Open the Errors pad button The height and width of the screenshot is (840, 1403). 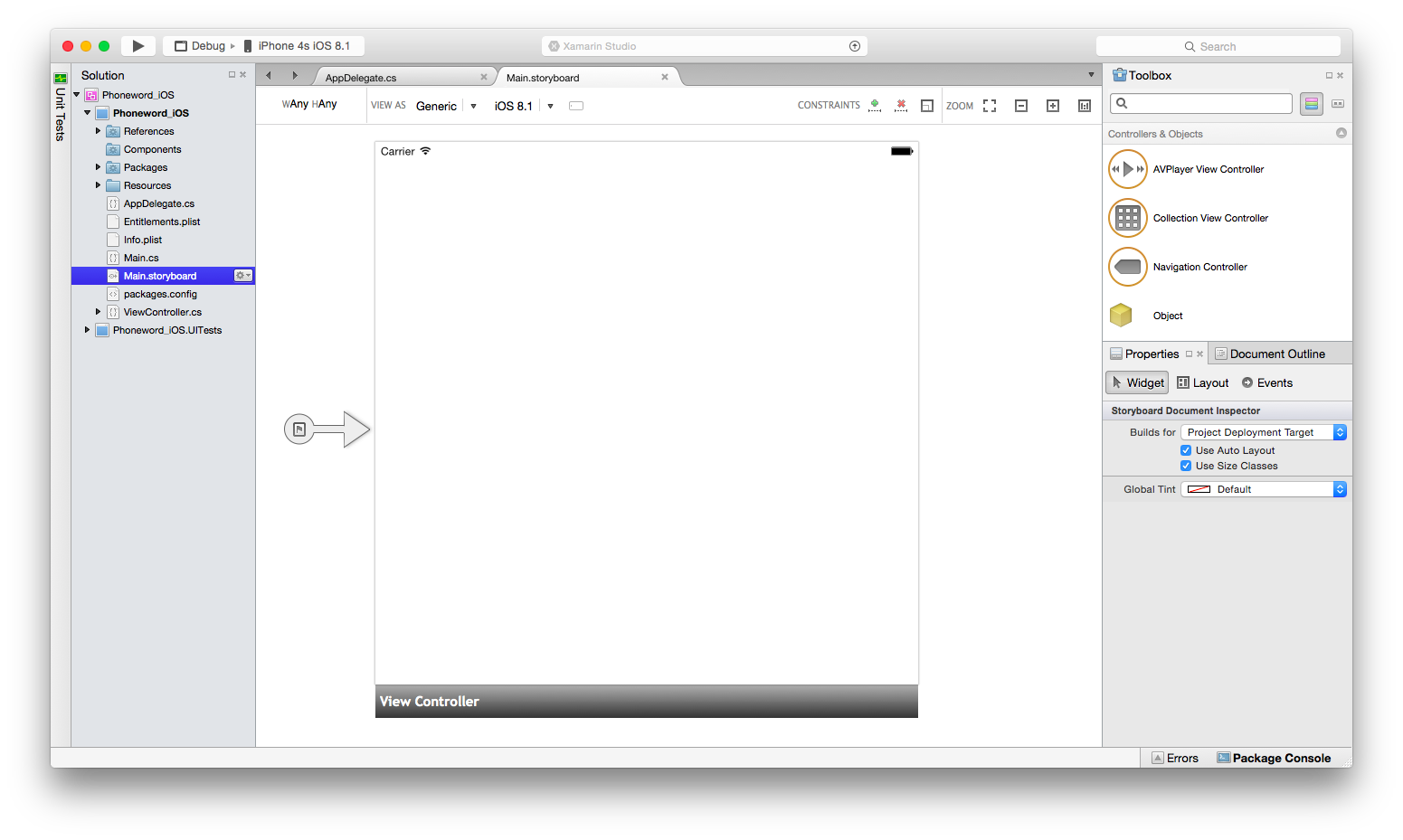point(1175,758)
